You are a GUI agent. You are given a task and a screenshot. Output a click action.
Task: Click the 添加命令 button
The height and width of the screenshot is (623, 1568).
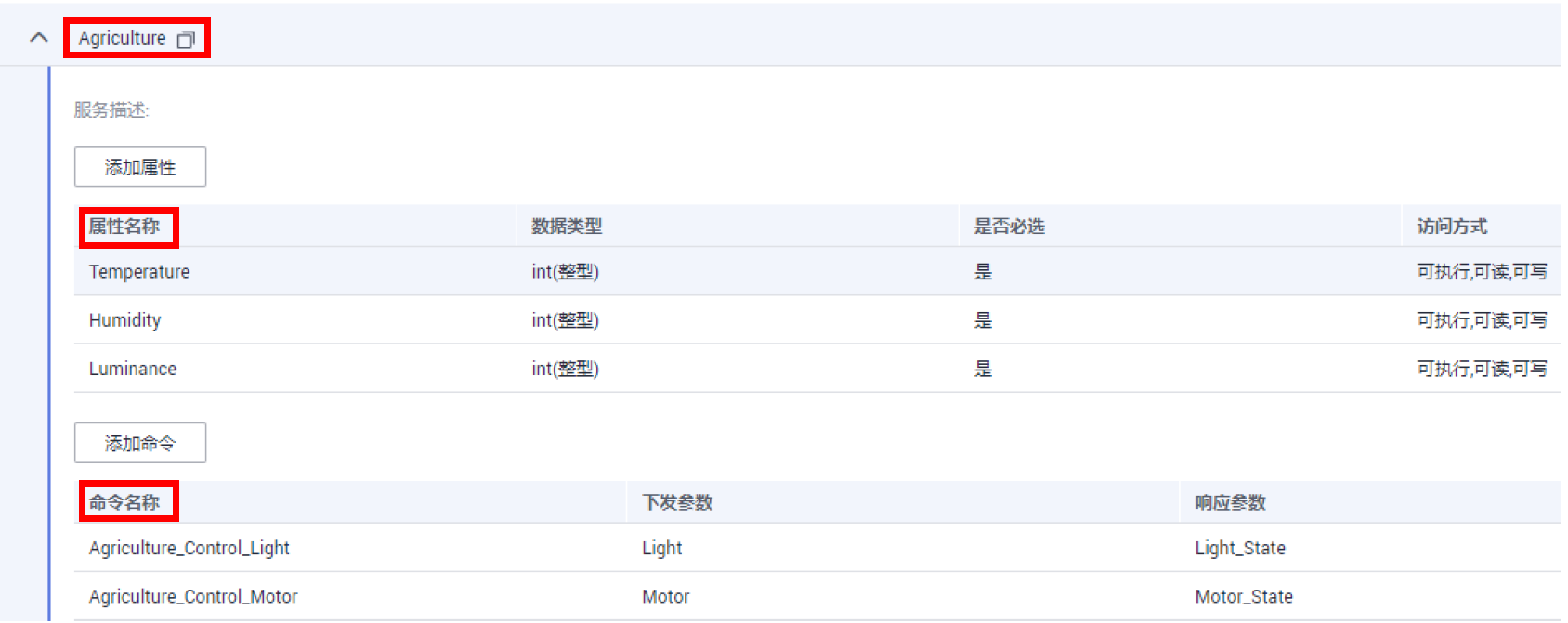pos(140,444)
